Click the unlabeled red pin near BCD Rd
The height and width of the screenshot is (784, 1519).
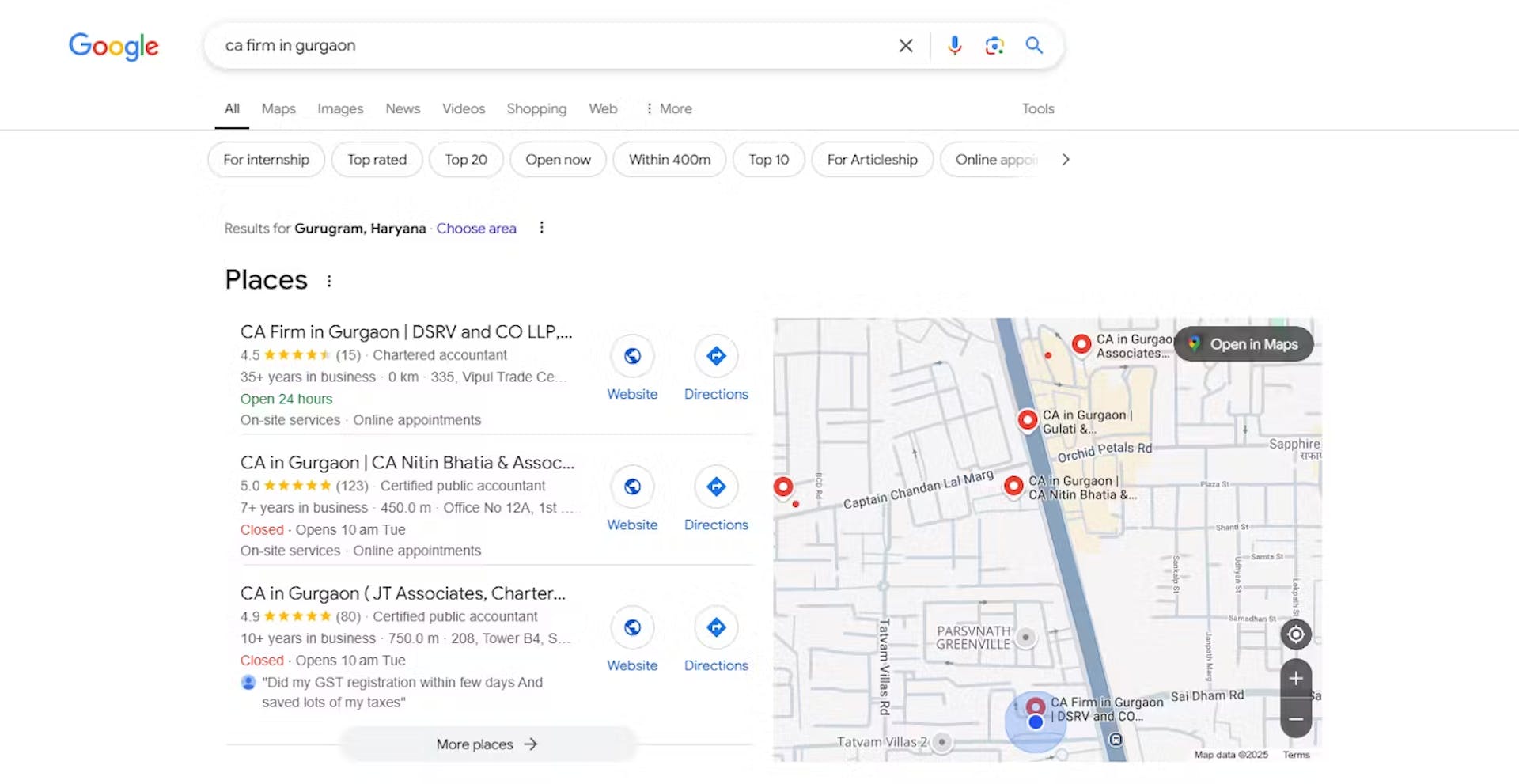tap(783, 487)
